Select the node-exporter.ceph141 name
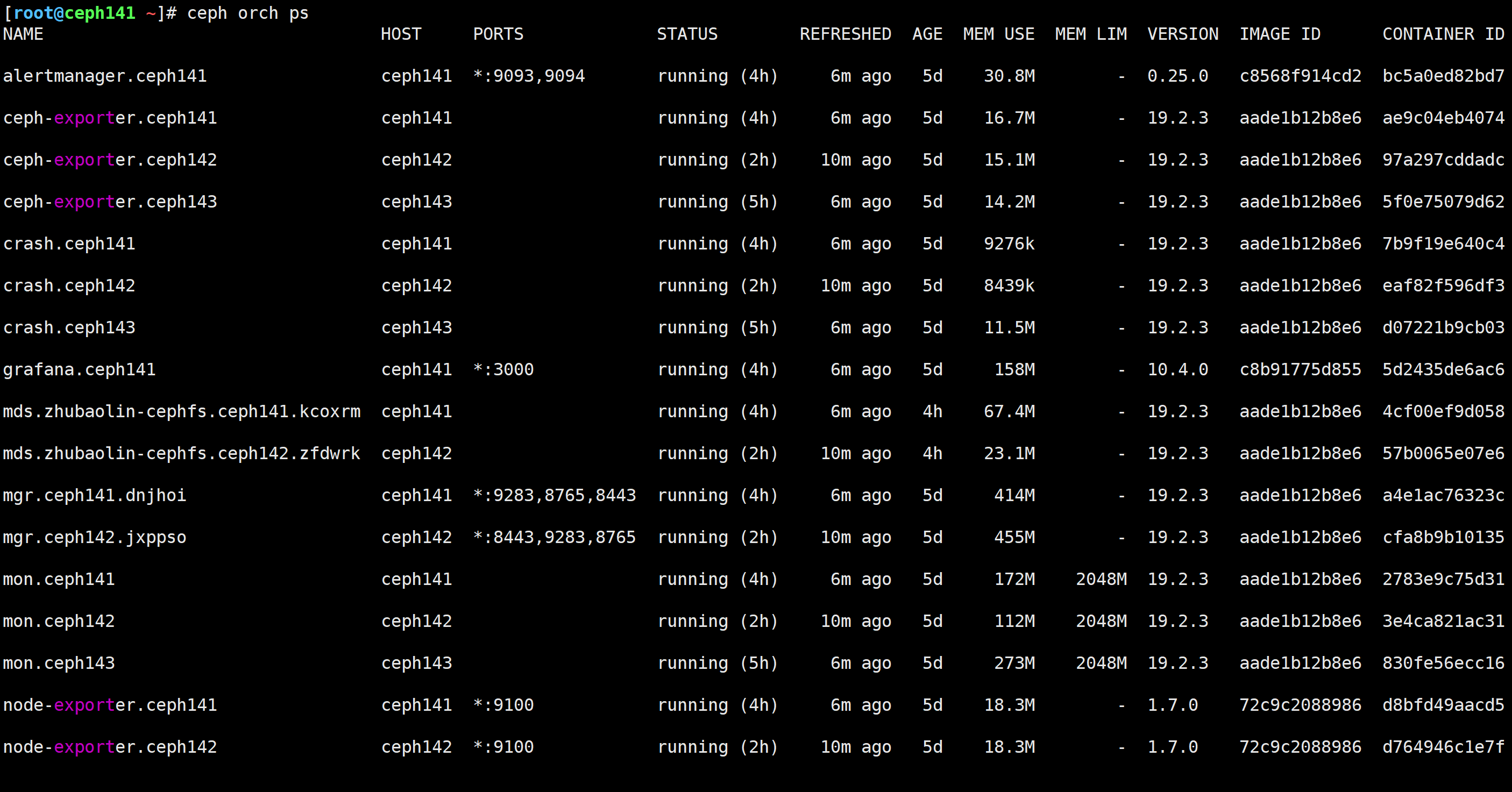This screenshot has width=1512, height=792. [x=110, y=705]
